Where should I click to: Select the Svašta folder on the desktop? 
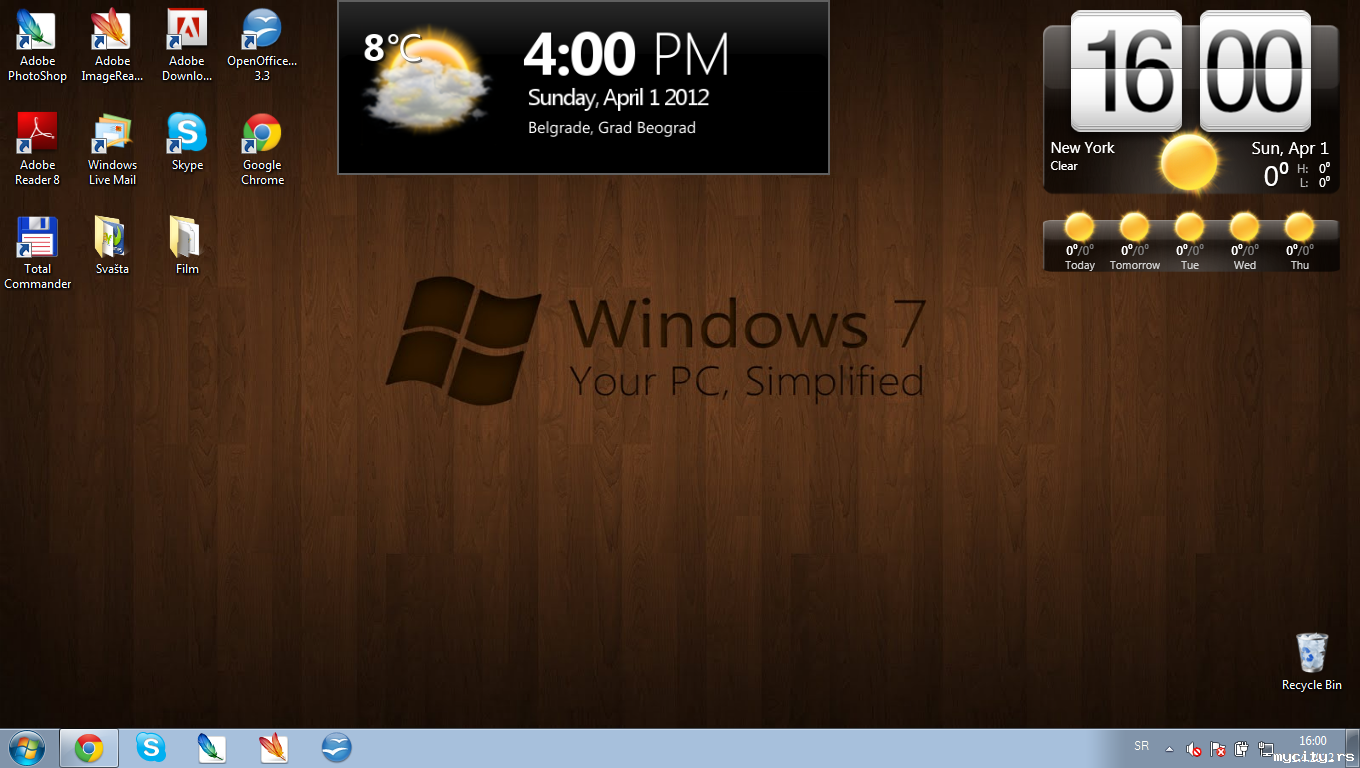112,246
